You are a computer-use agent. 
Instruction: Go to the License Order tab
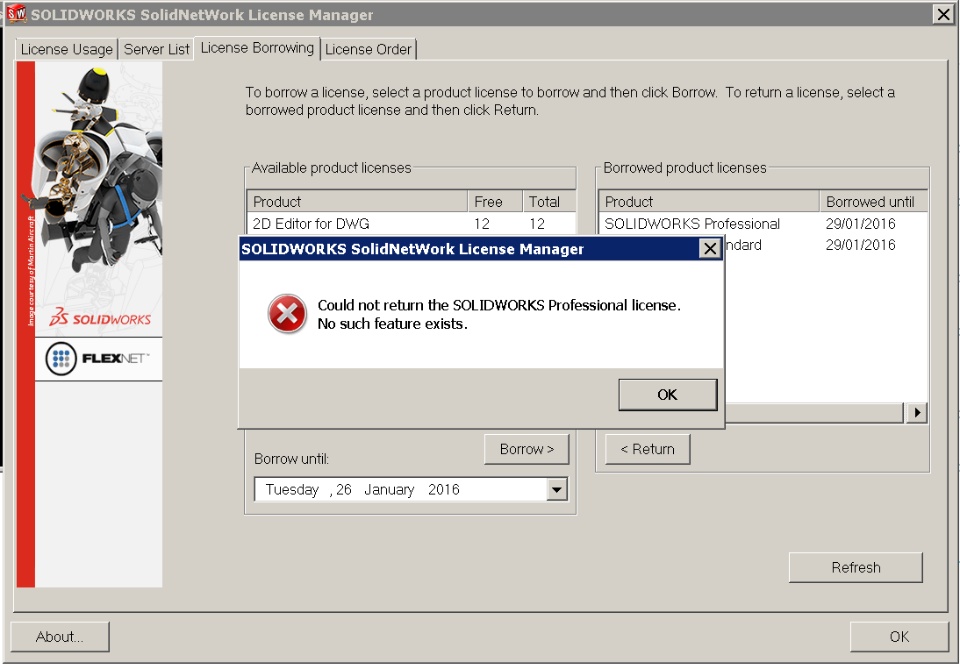tap(368, 49)
